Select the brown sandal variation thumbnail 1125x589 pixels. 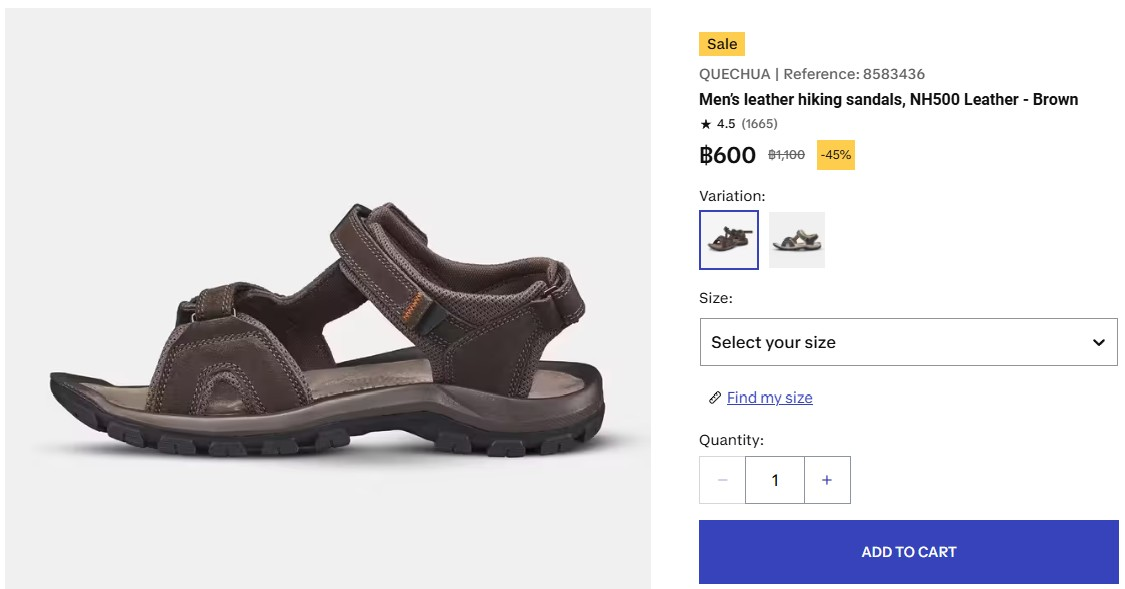pos(729,240)
